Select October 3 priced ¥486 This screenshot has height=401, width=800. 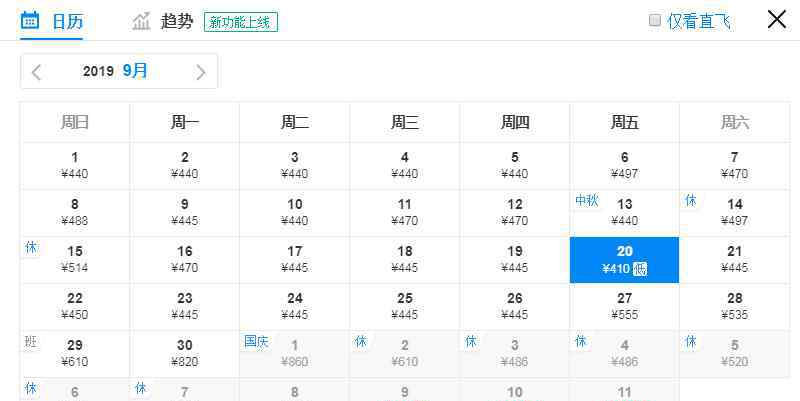tap(514, 354)
